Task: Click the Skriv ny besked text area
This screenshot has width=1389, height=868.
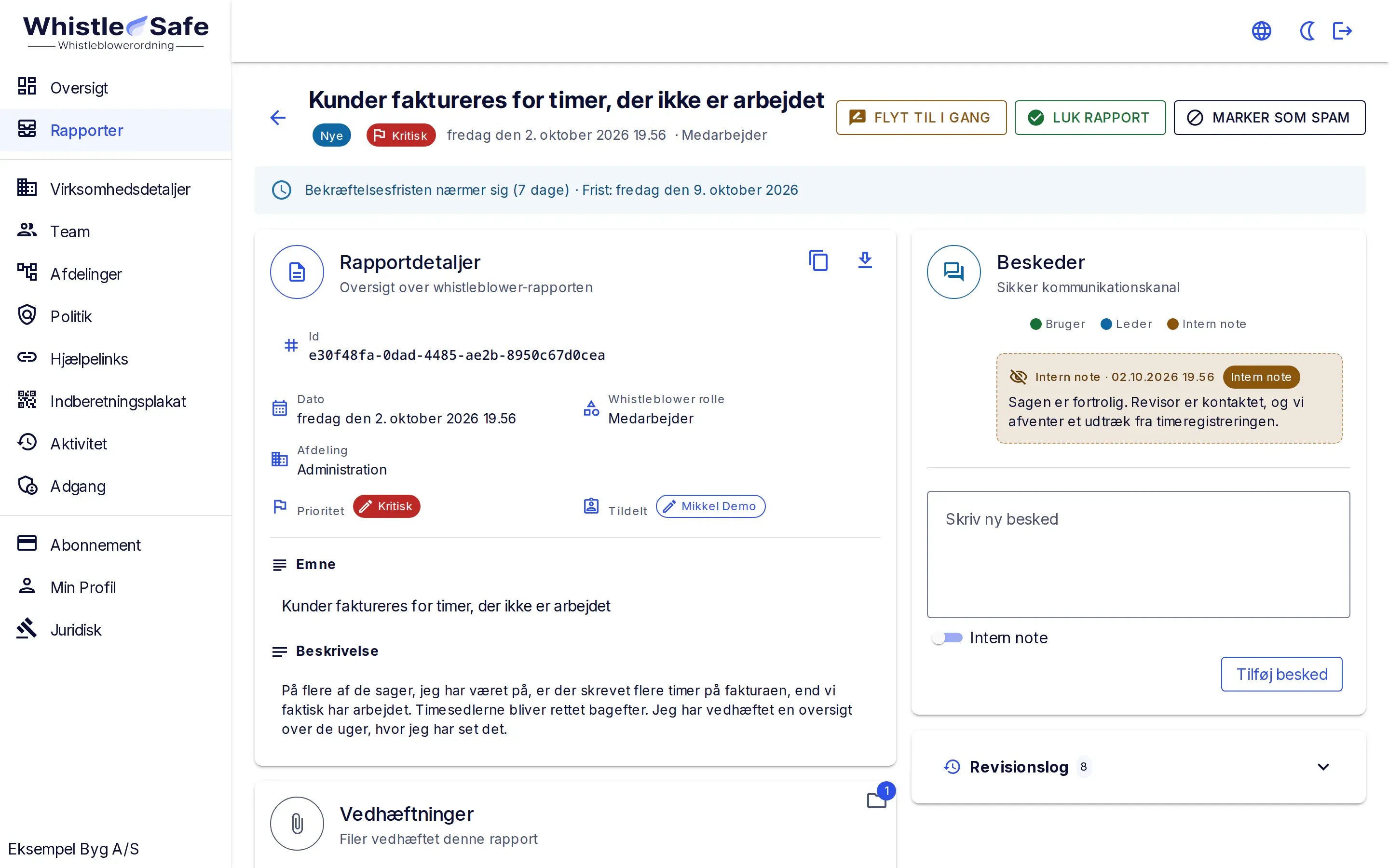Action: [x=1138, y=555]
